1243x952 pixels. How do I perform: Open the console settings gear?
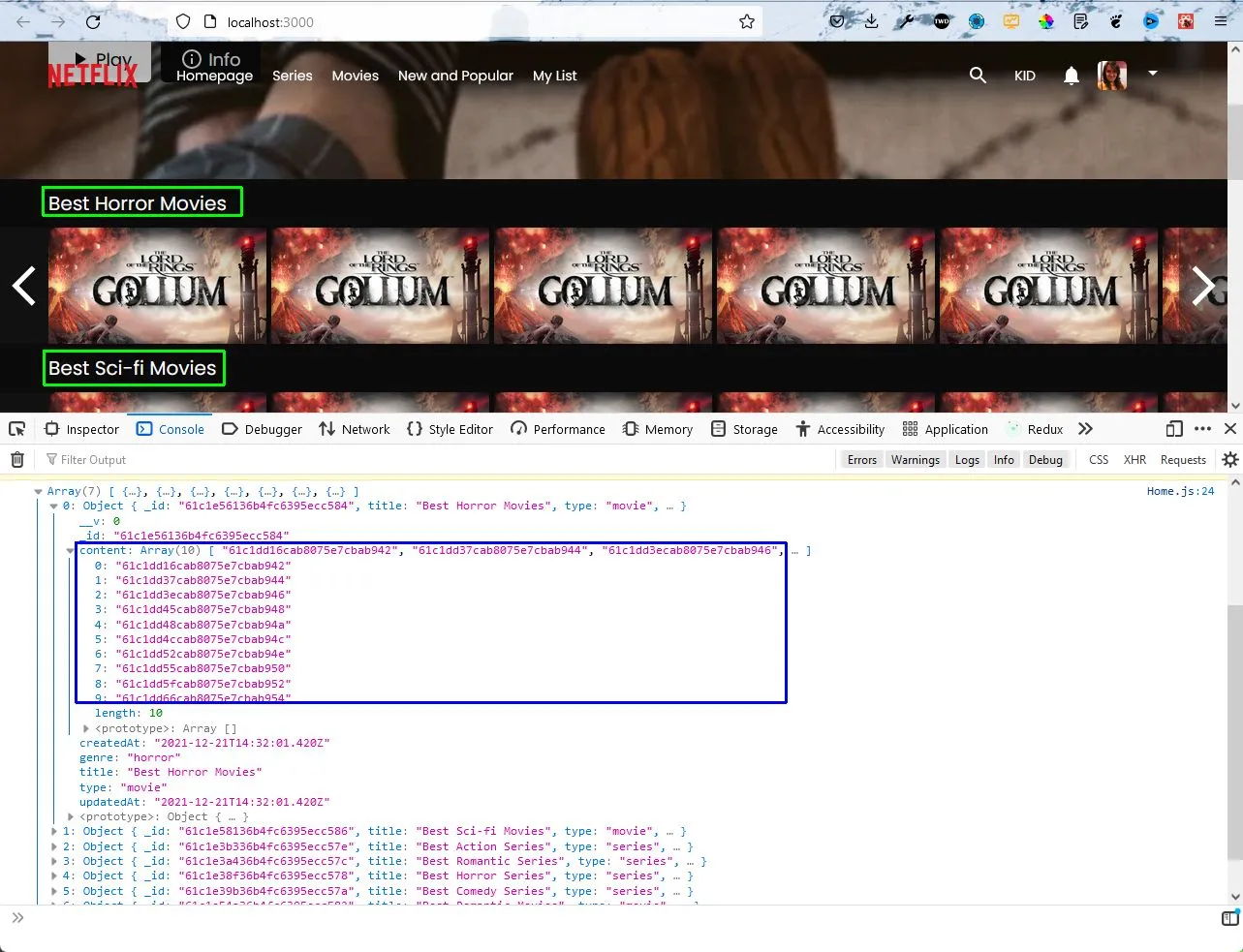(x=1230, y=460)
